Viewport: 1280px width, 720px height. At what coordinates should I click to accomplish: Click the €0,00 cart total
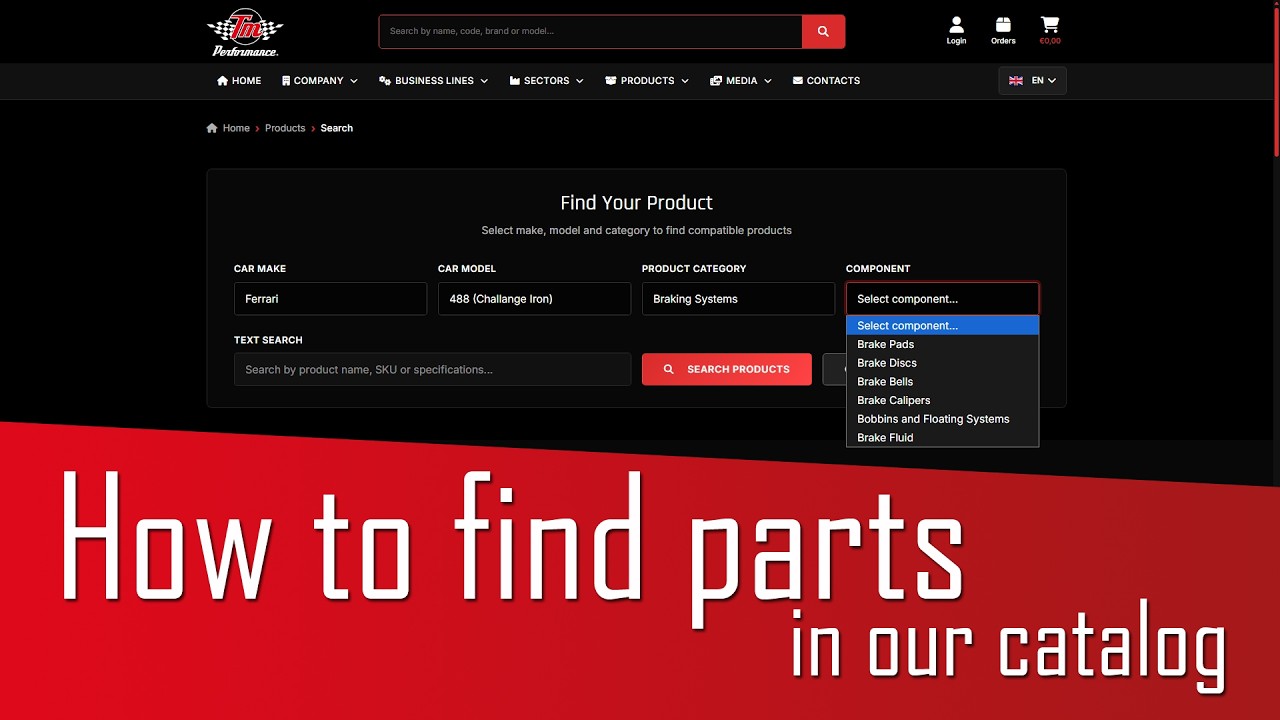(x=1050, y=41)
